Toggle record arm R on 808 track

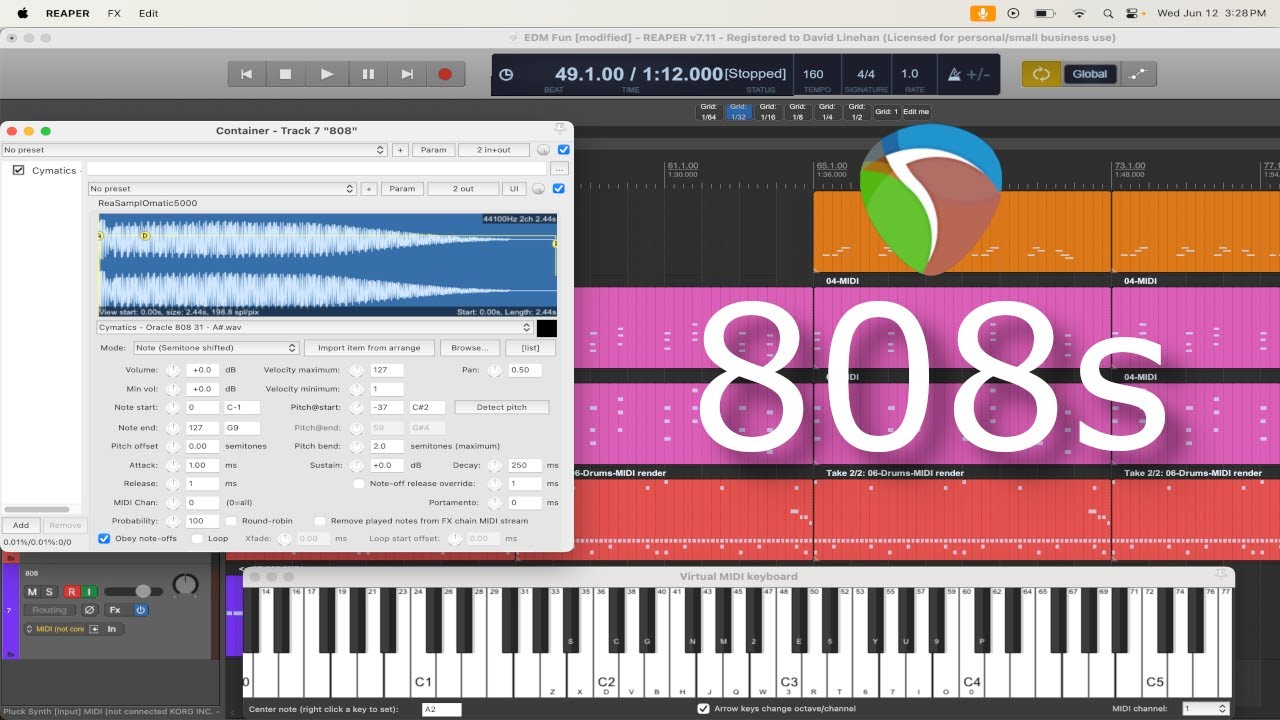(71, 592)
